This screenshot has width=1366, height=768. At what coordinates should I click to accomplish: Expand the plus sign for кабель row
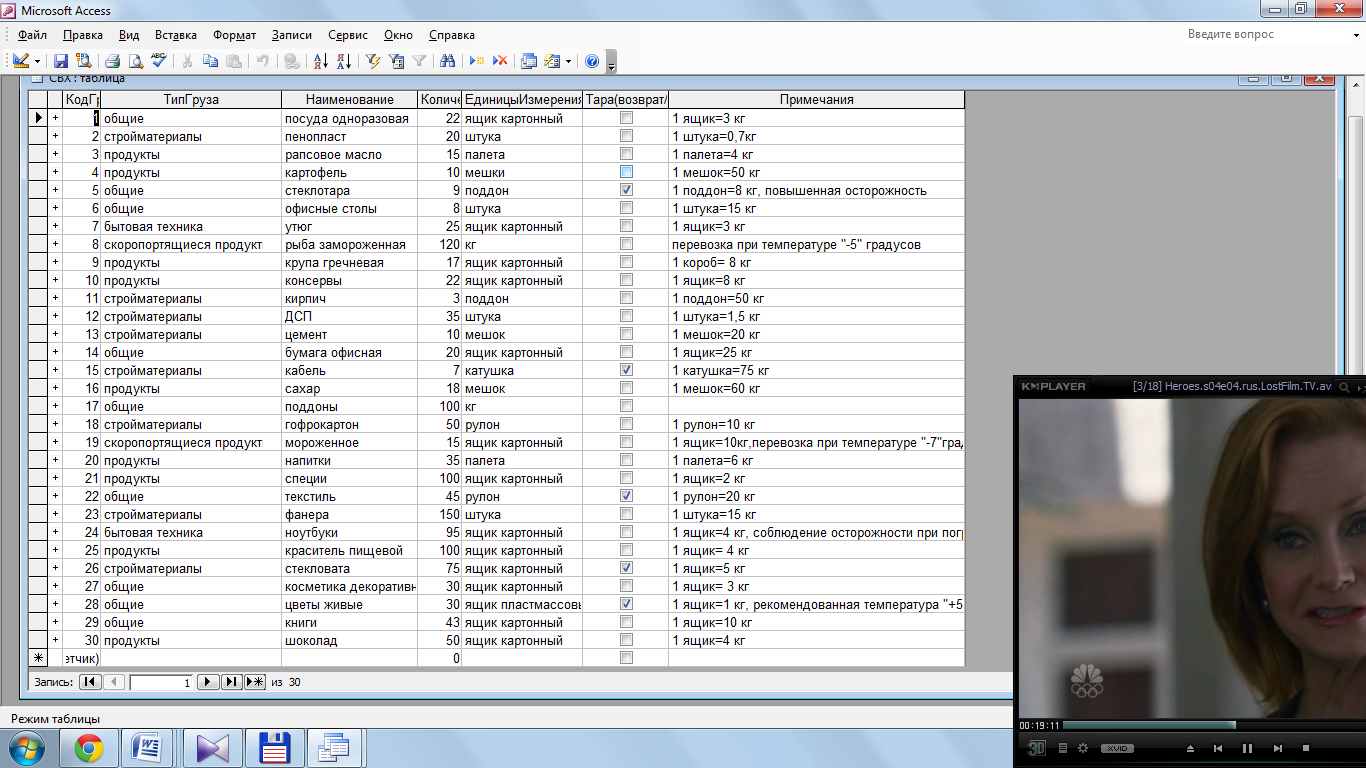[x=55, y=370]
